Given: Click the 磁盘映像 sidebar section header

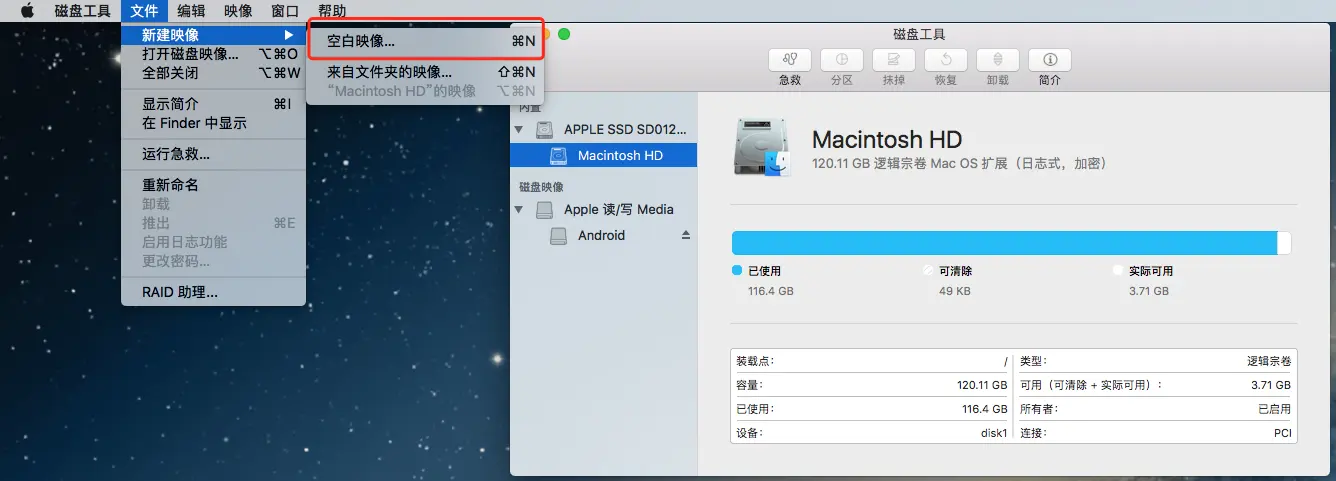Looking at the screenshot, I should pos(541,187).
